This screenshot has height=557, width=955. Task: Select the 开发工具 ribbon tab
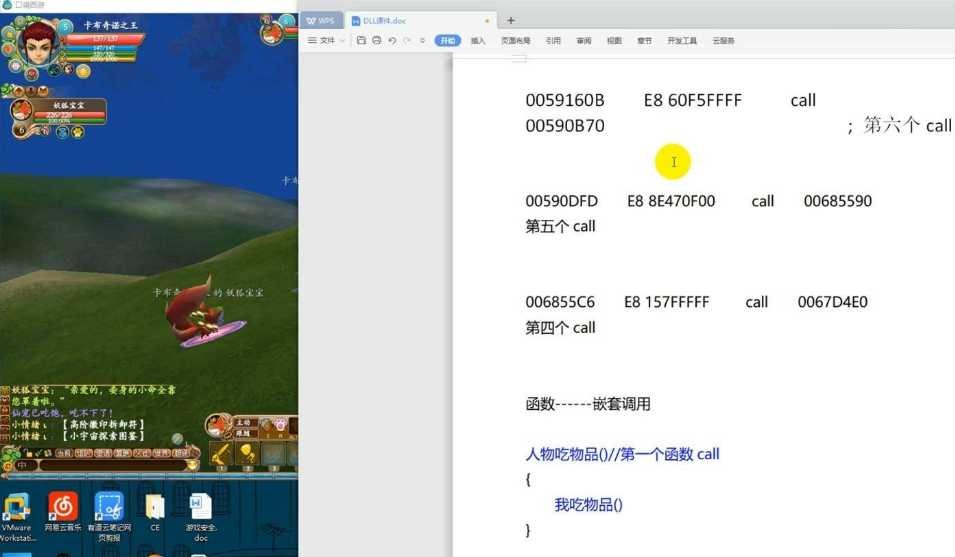click(682, 40)
